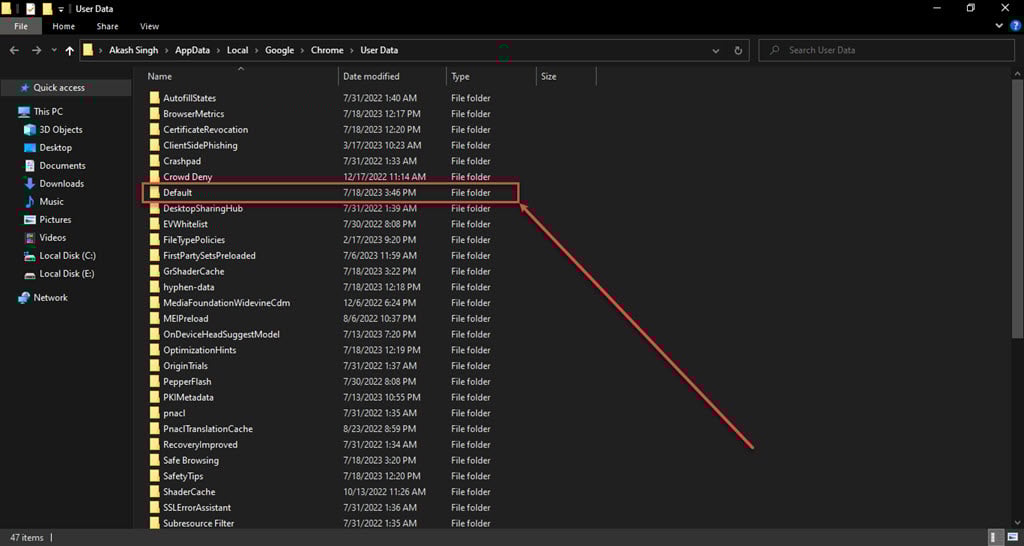Switch to Large icons view
Image resolution: width=1024 pixels, height=546 pixels.
(x=1011, y=538)
